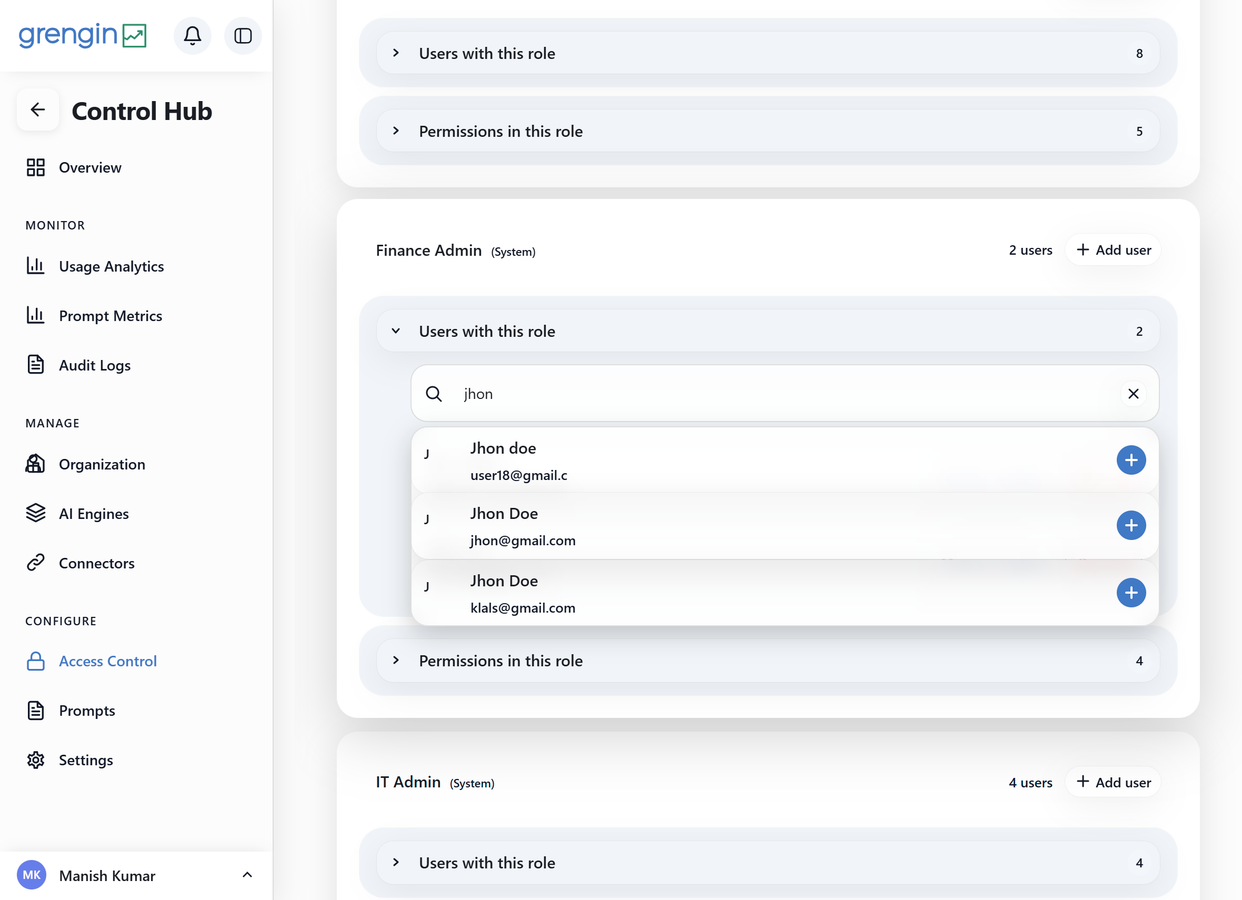Clear the jhon search text
The height and width of the screenshot is (900, 1242).
[x=1133, y=394]
